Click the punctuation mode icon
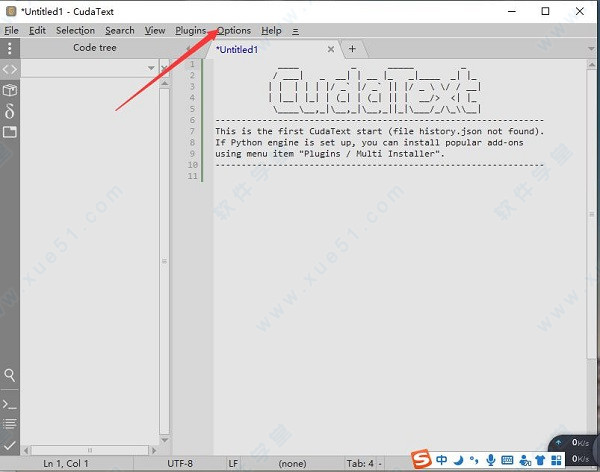 click(474, 460)
